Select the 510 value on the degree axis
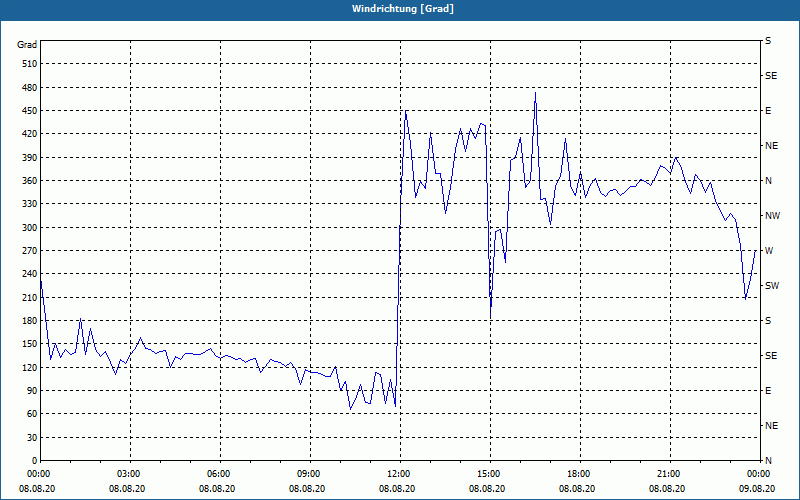The height and width of the screenshot is (500, 800). coord(30,64)
